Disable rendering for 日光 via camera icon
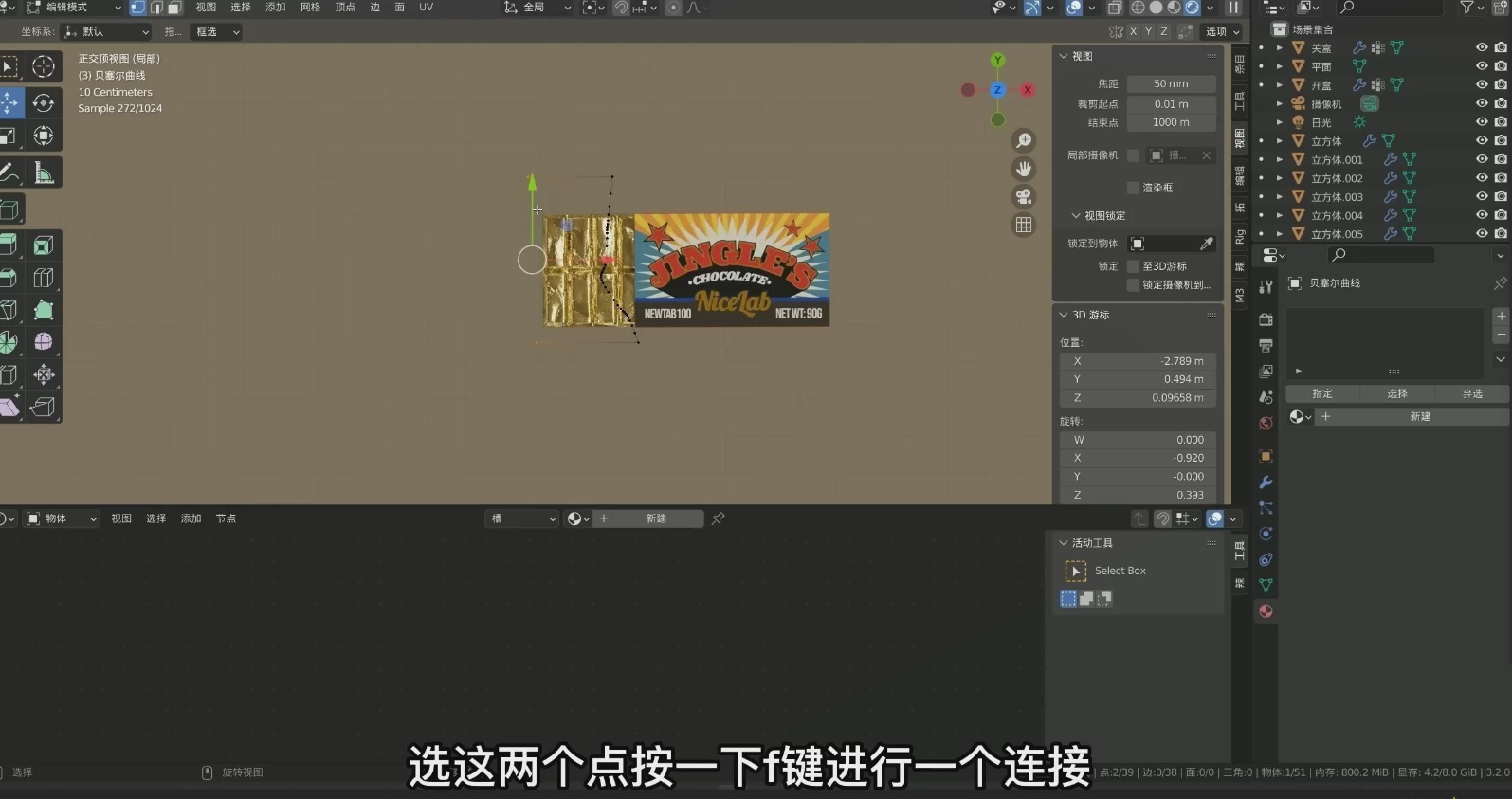This screenshot has height=799, width=1512. 1501,122
